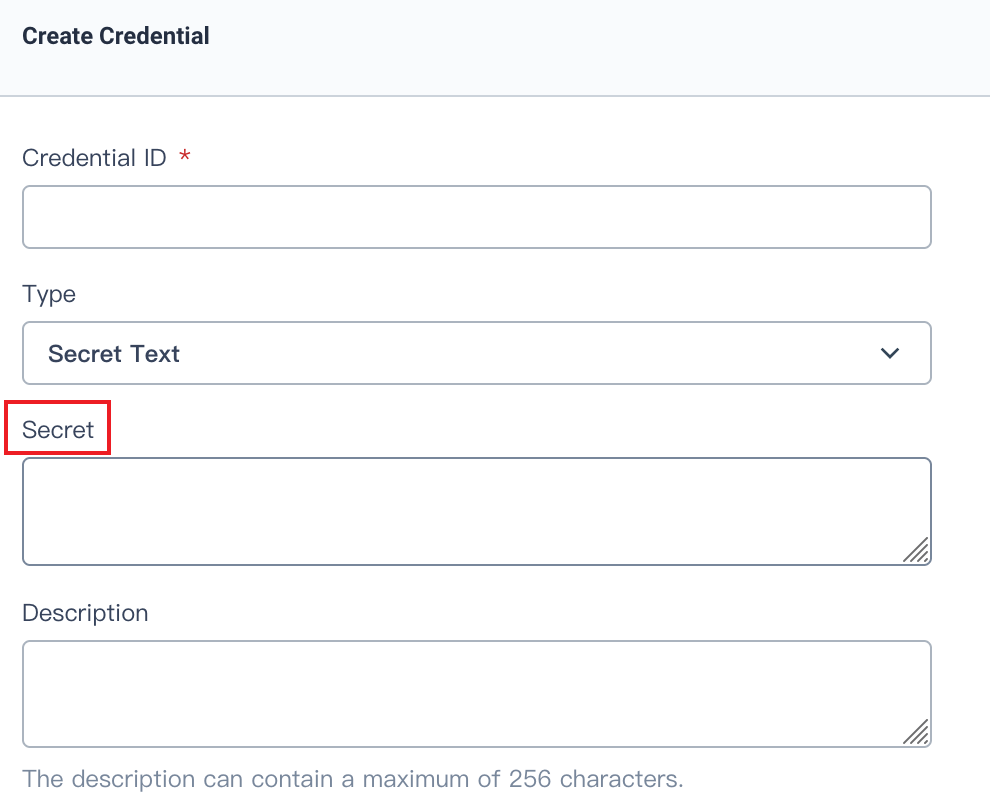990x794 pixels.
Task: Choose a credential type from the dropdown
Action: [476, 353]
